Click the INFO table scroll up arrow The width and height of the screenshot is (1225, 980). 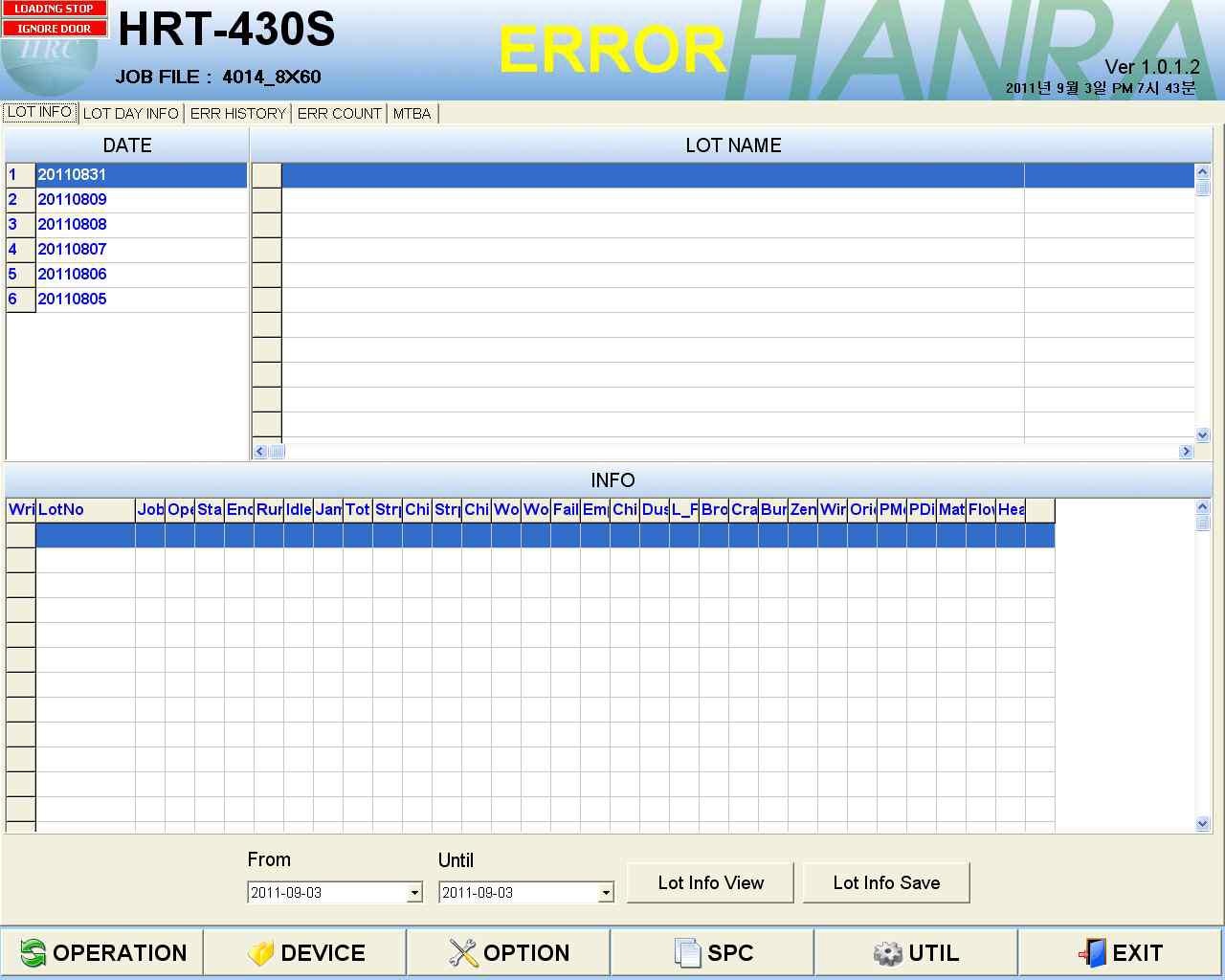[x=1203, y=506]
